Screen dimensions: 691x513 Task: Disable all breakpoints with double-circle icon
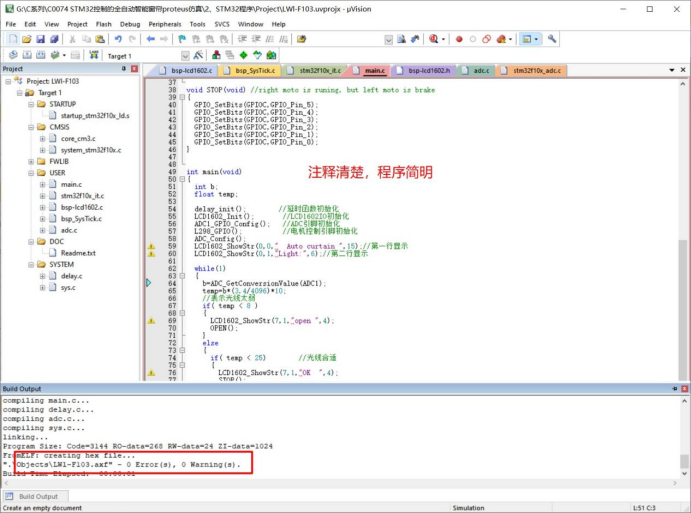pyautogui.click(x=487, y=39)
